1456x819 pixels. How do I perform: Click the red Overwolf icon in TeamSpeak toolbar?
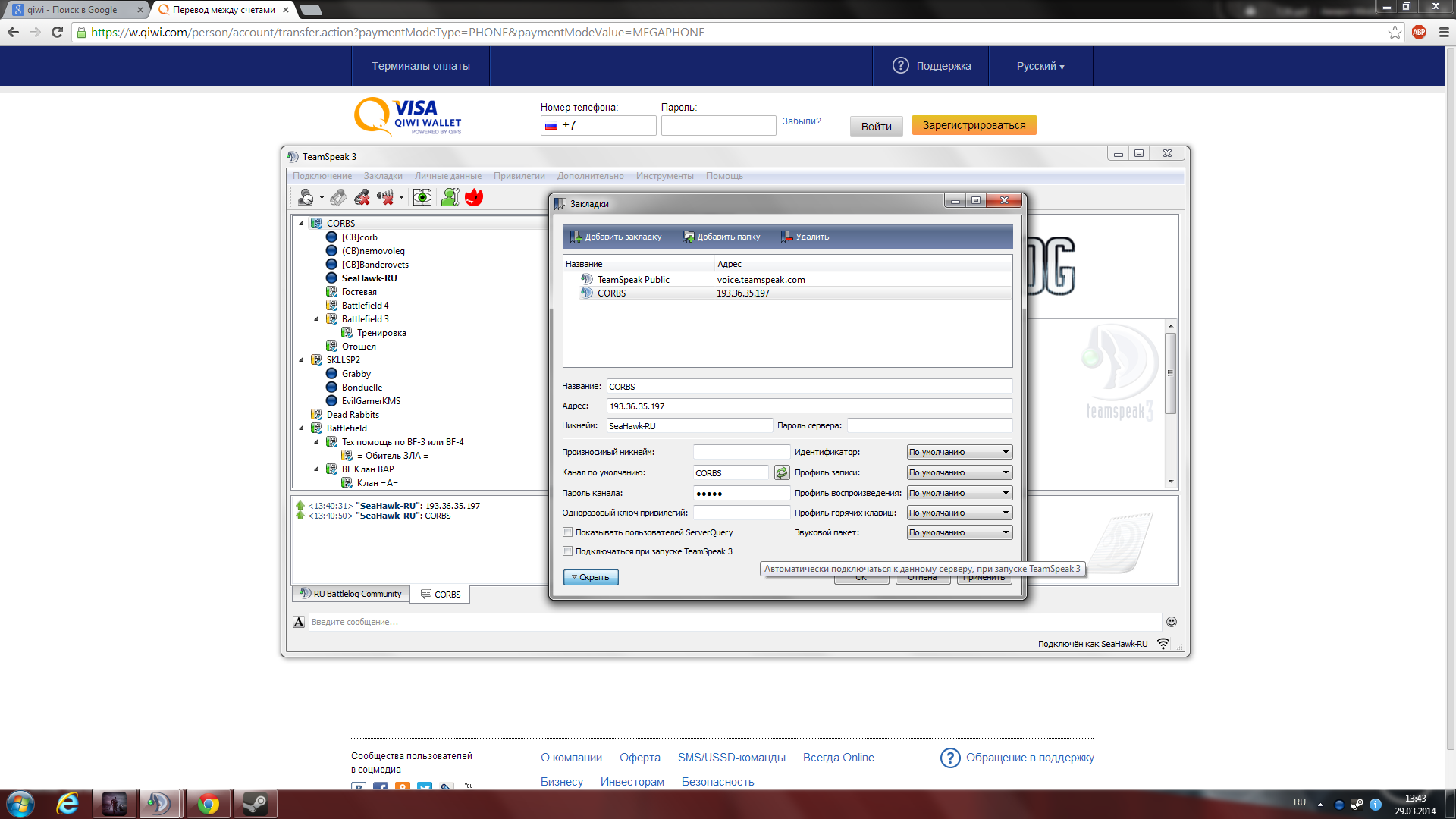pos(474,197)
